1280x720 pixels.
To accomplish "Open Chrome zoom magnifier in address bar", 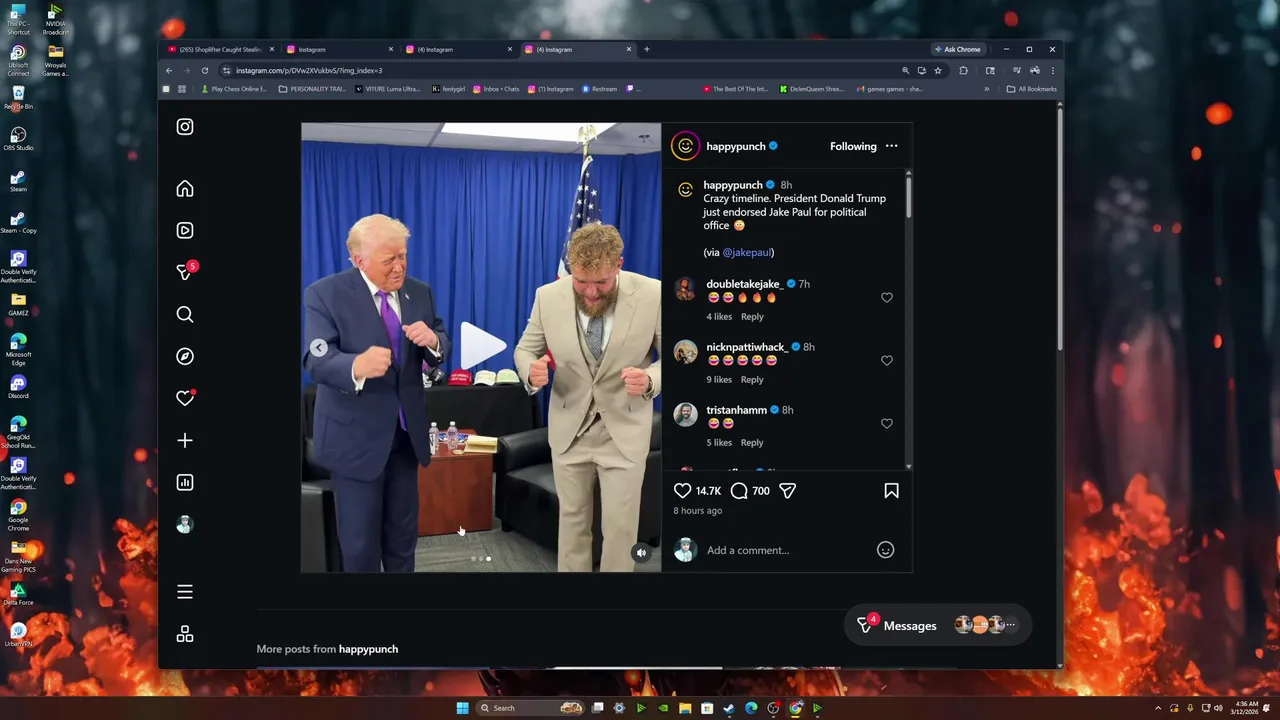I will click(x=906, y=71).
